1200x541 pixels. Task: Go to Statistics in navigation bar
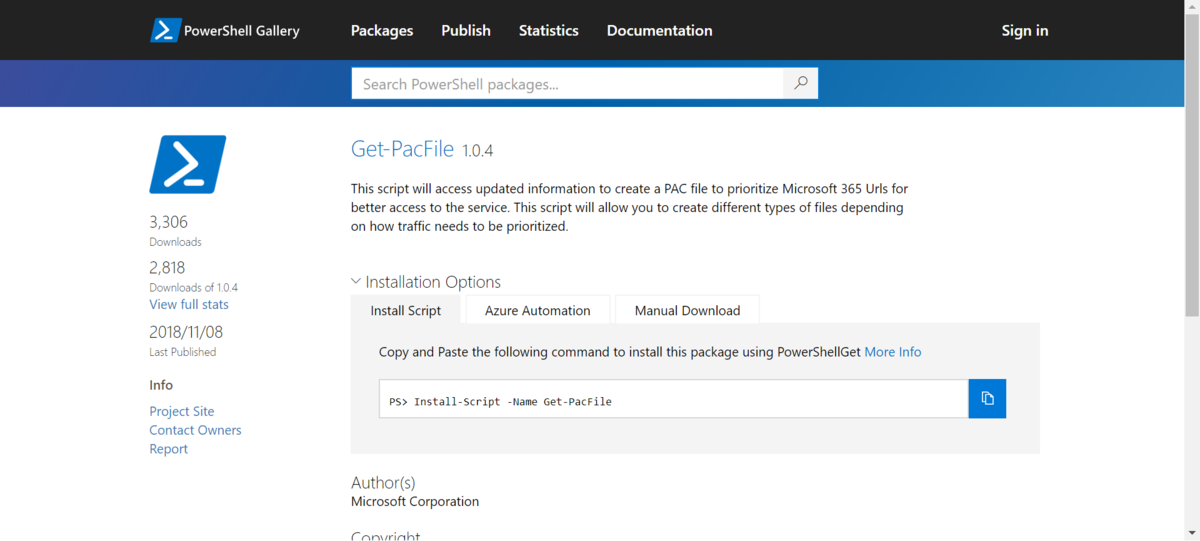pos(548,30)
